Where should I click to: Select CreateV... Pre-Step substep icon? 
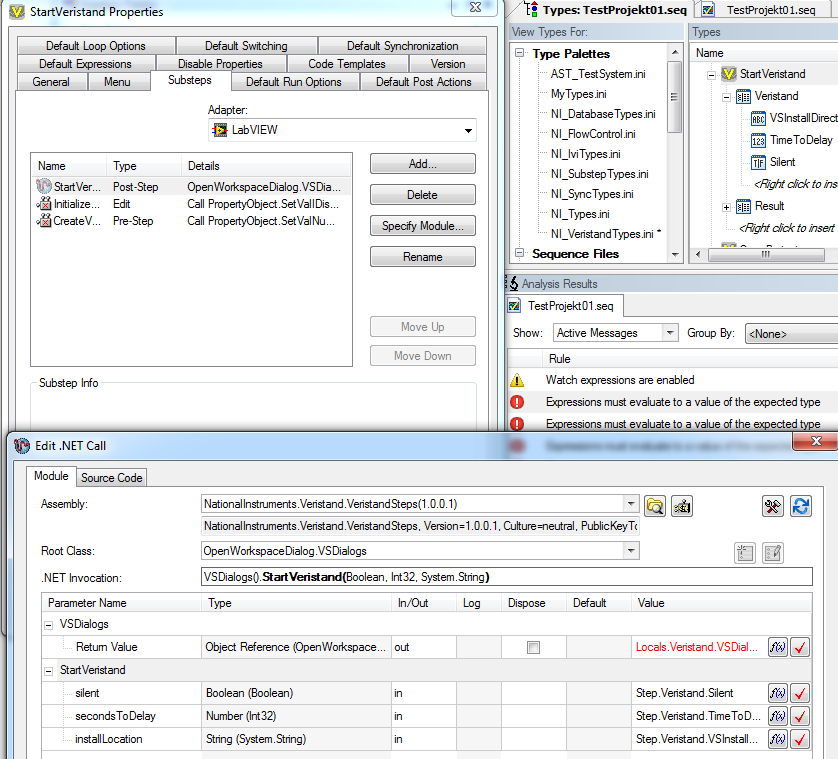(44, 221)
